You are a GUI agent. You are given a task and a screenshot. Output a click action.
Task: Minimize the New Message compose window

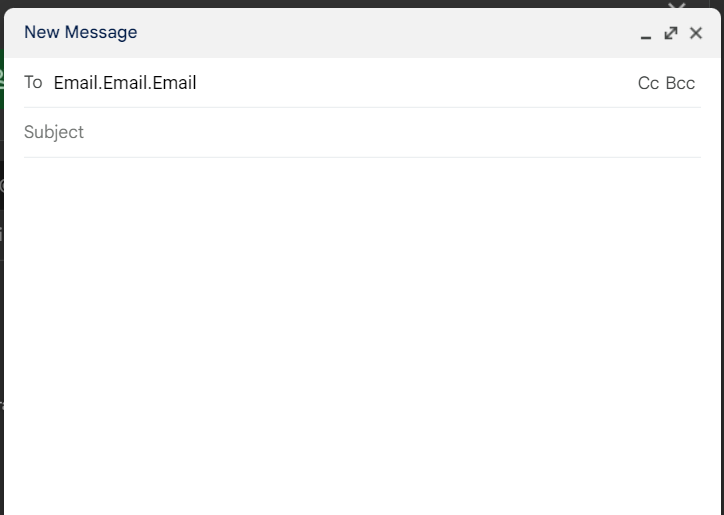tap(646, 34)
